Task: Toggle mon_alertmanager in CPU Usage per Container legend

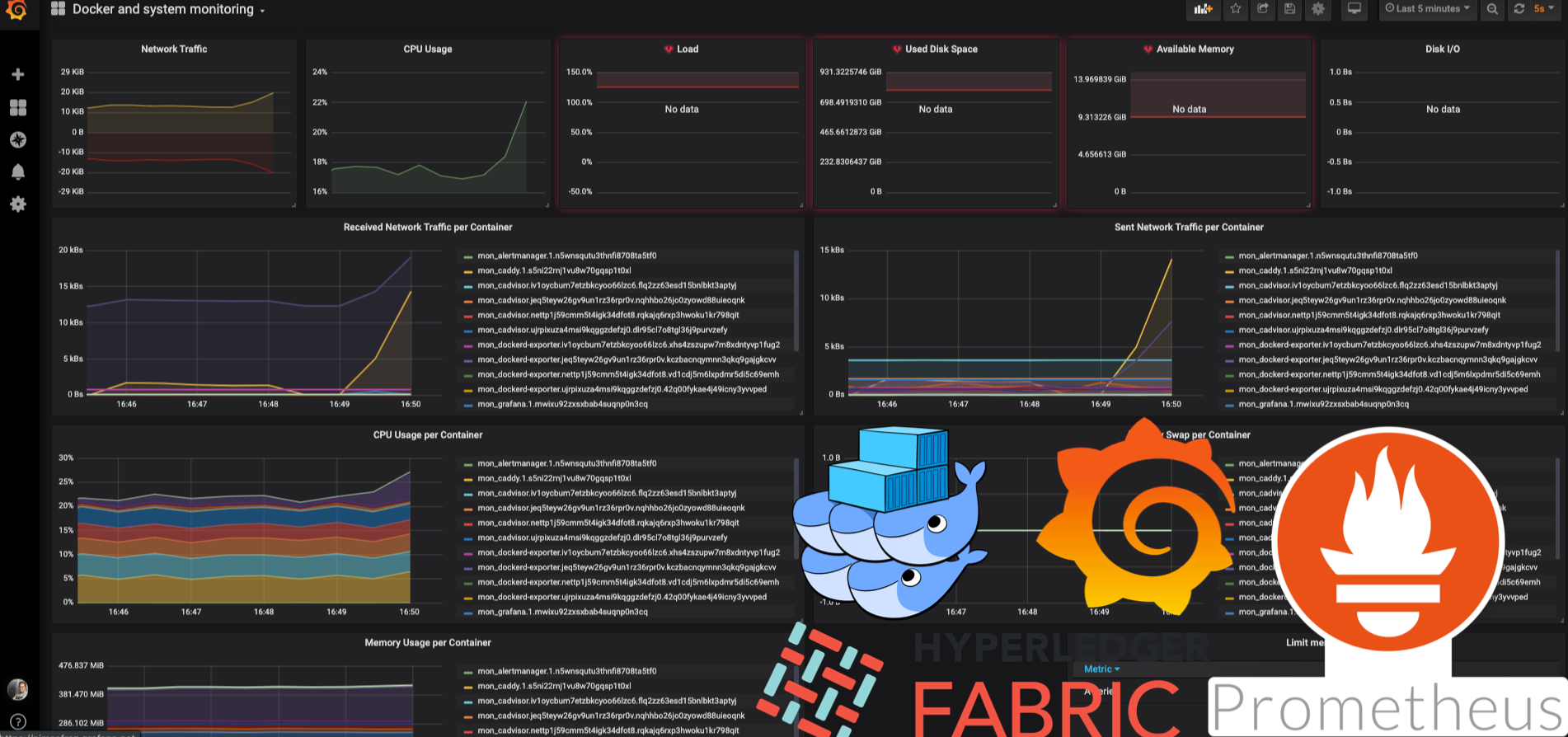Action: click(567, 464)
